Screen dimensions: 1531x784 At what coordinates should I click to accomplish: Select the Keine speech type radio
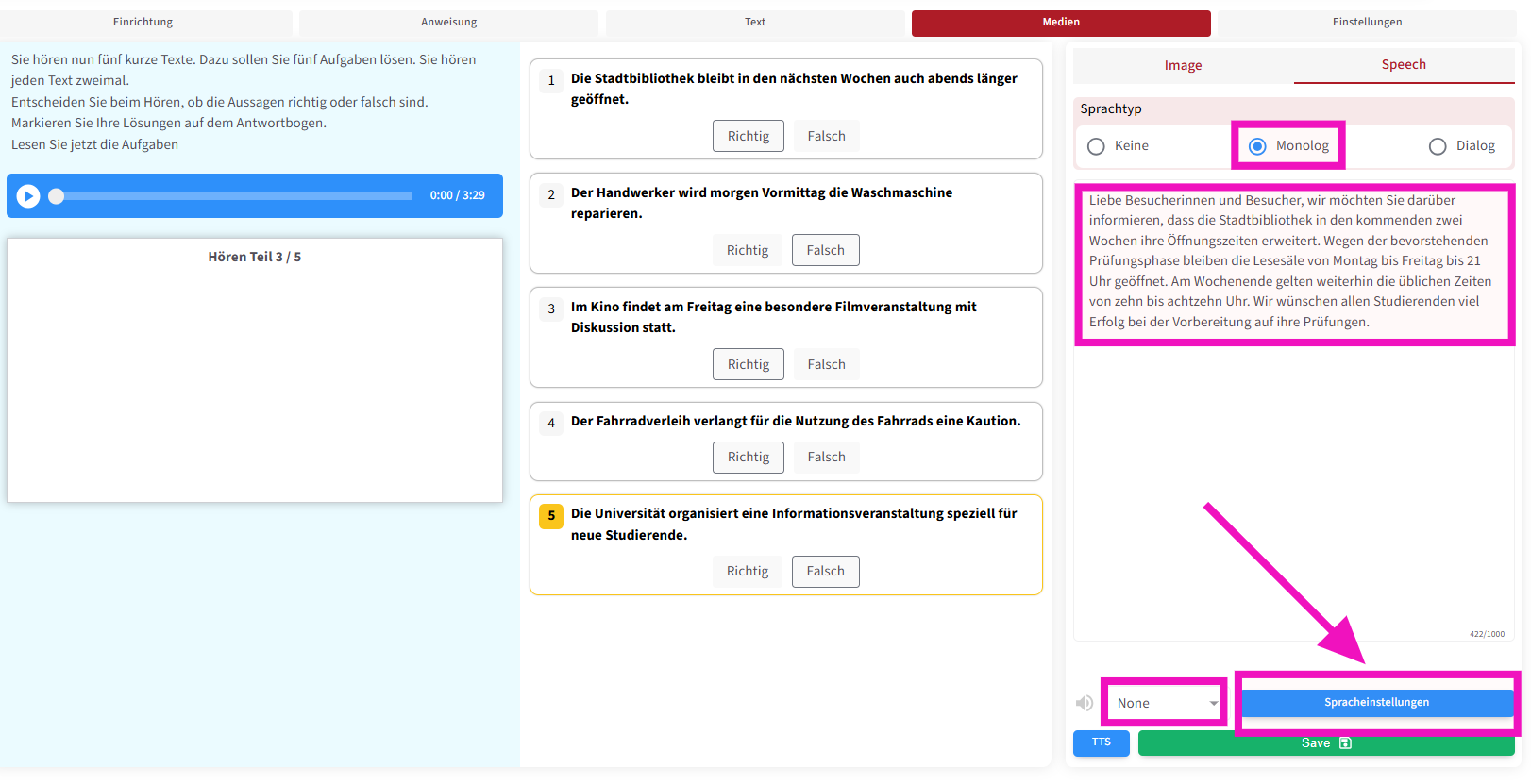pyautogui.click(x=1096, y=146)
